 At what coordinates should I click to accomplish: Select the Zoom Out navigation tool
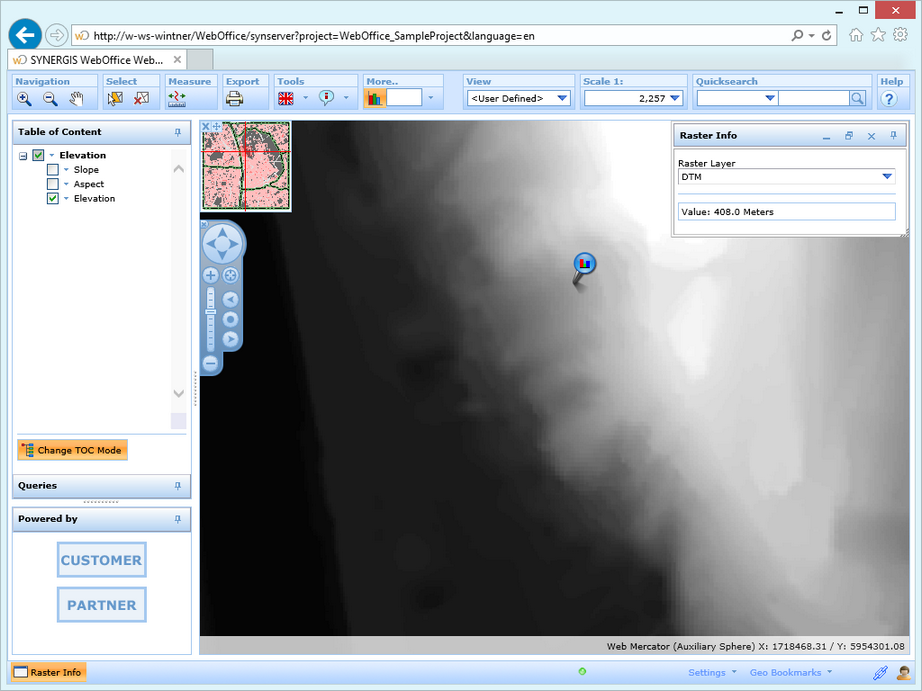click(50, 99)
